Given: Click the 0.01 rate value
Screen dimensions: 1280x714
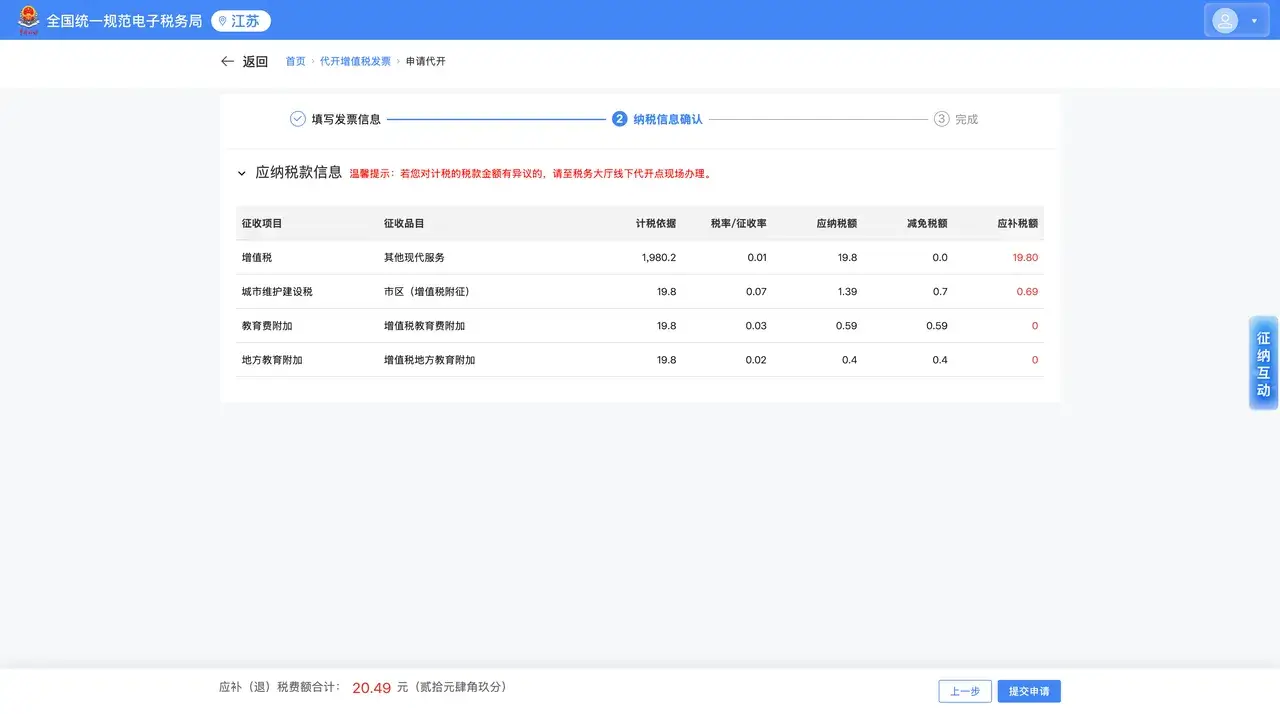Looking at the screenshot, I should (757, 258).
